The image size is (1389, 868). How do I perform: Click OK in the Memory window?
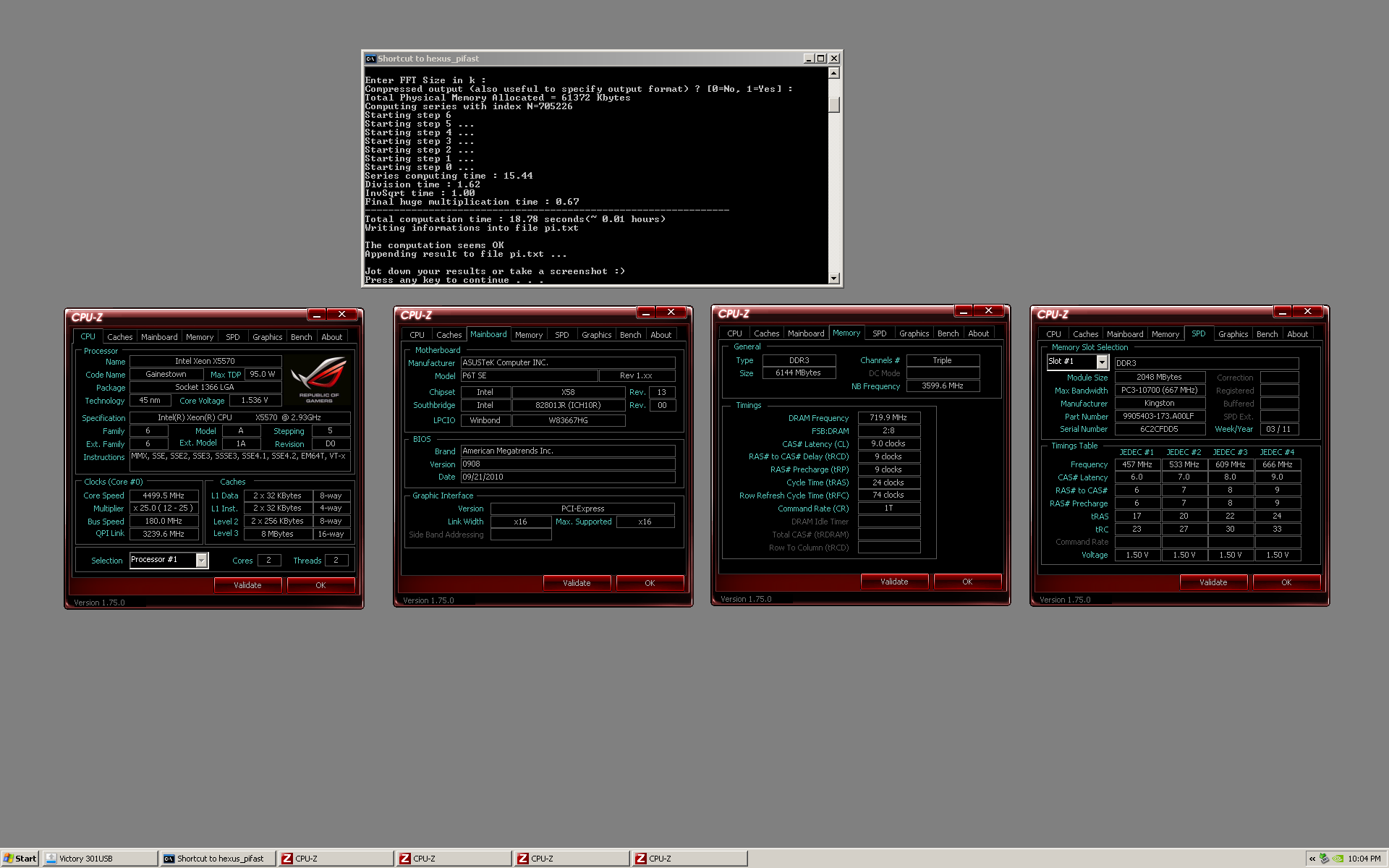point(967,582)
